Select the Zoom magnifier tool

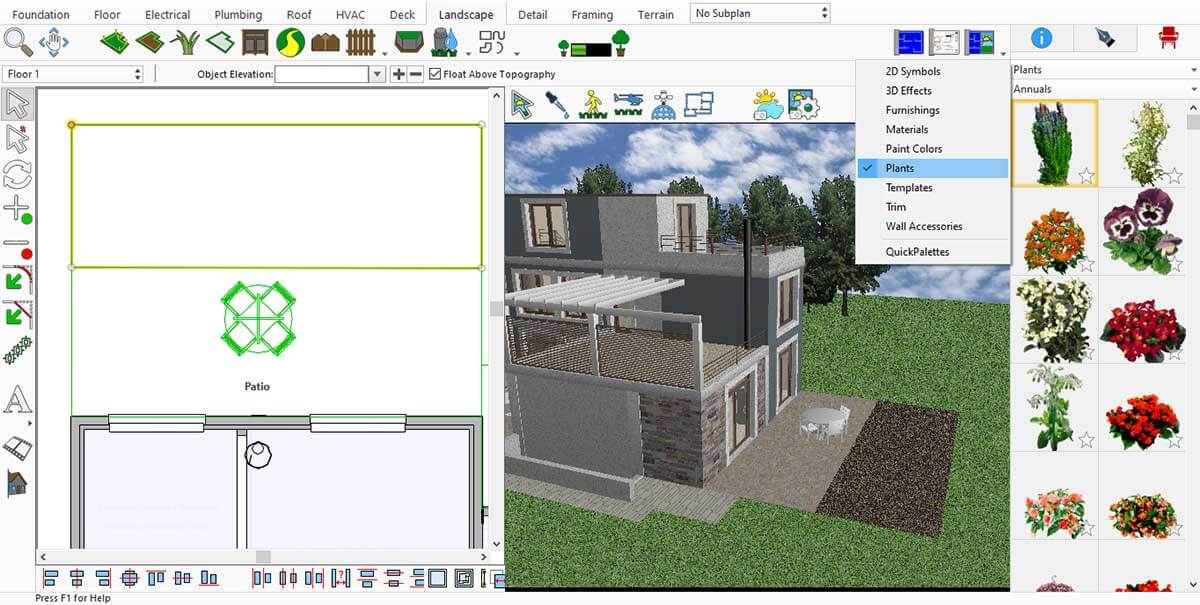point(18,42)
